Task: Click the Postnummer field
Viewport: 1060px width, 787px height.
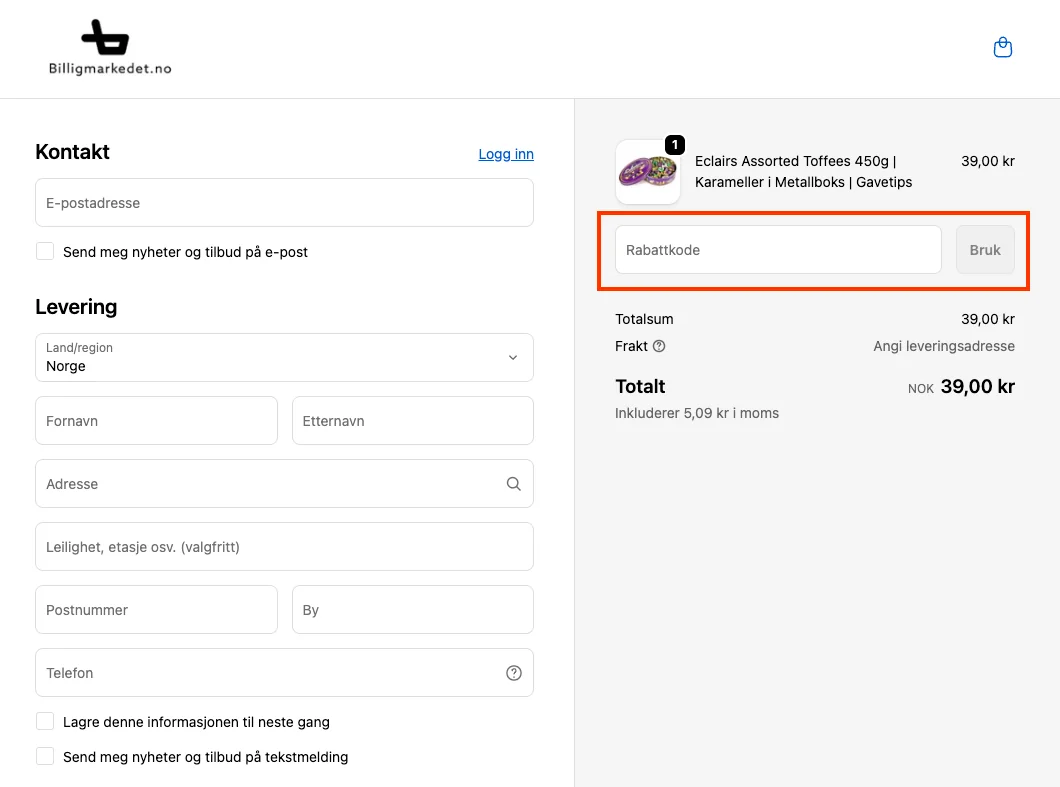Action: click(156, 610)
